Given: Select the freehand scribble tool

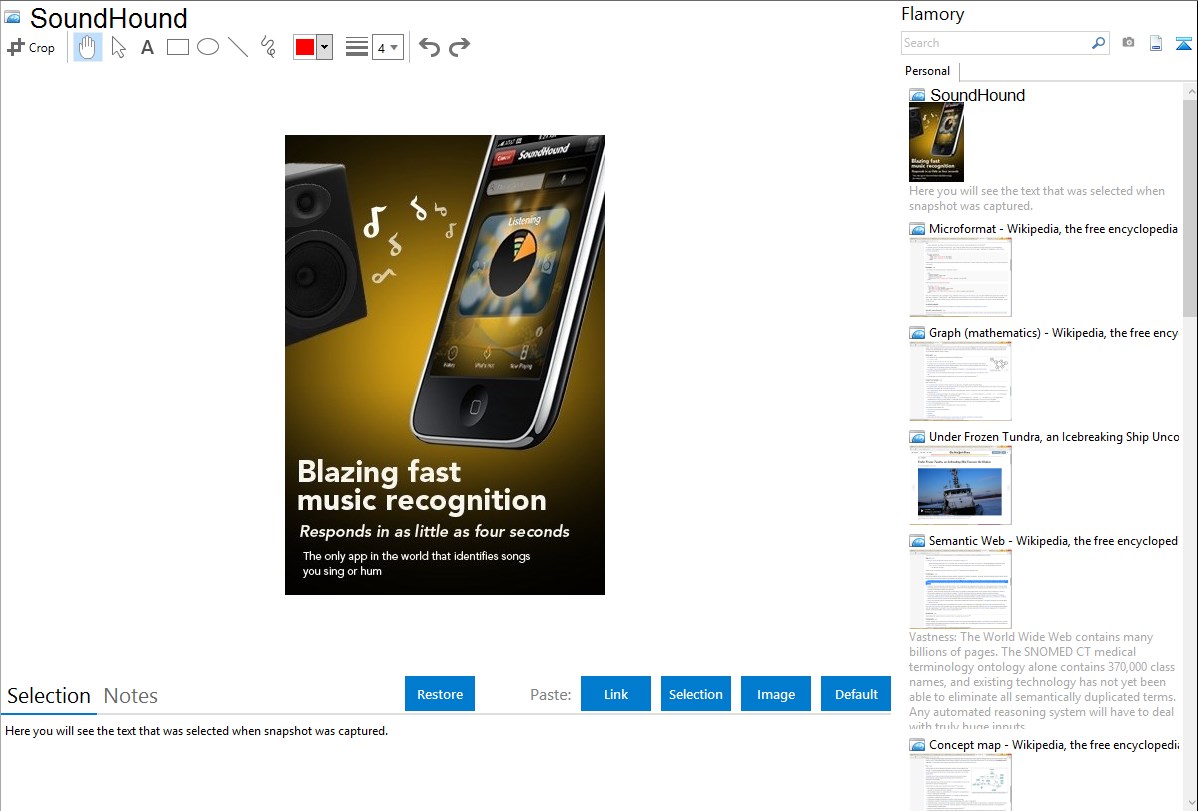Looking at the screenshot, I should point(268,47).
